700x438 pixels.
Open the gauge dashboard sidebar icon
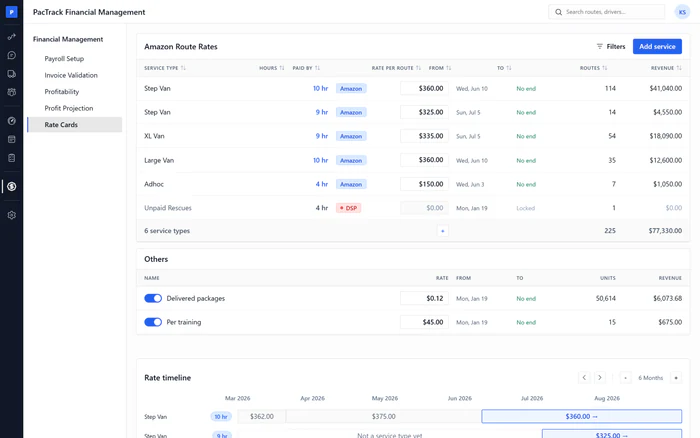12,121
